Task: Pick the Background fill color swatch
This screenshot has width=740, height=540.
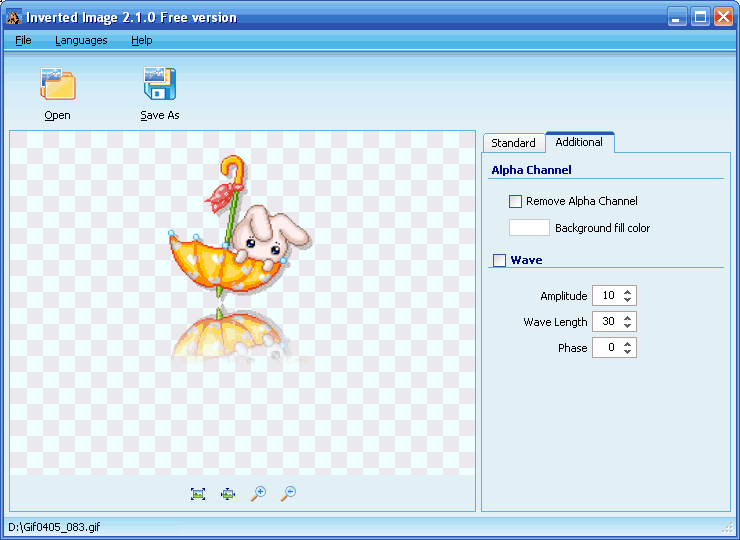Action: coord(529,228)
